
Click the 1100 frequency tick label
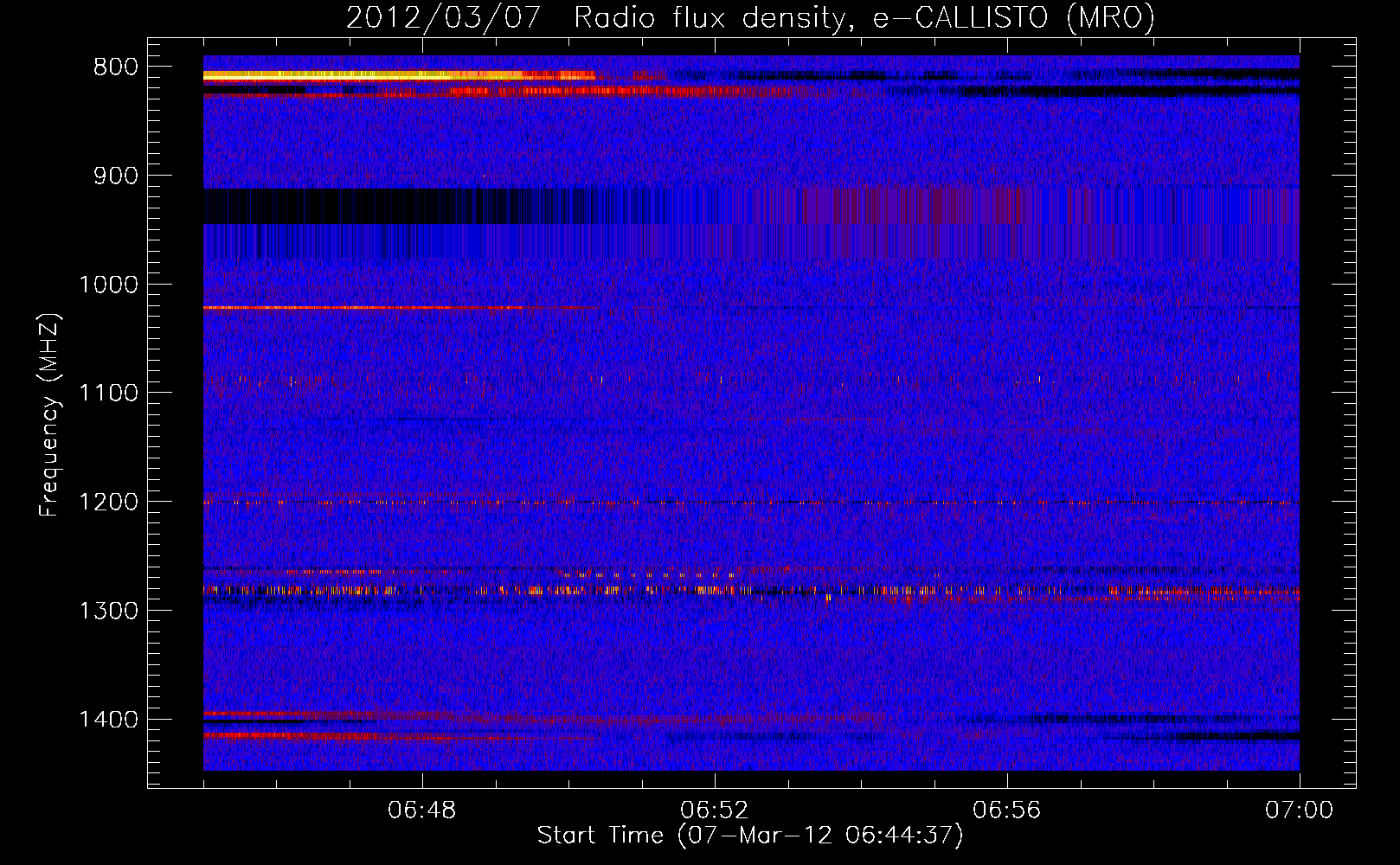pyautogui.click(x=108, y=394)
